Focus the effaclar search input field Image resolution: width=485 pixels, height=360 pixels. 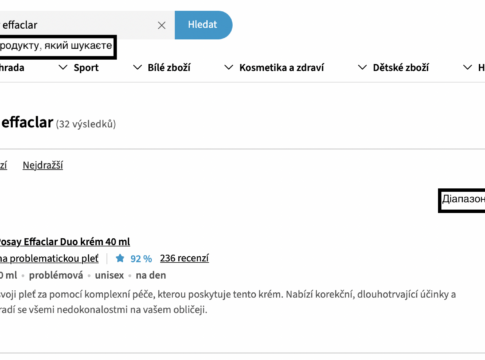pyautogui.click(x=77, y=25)
